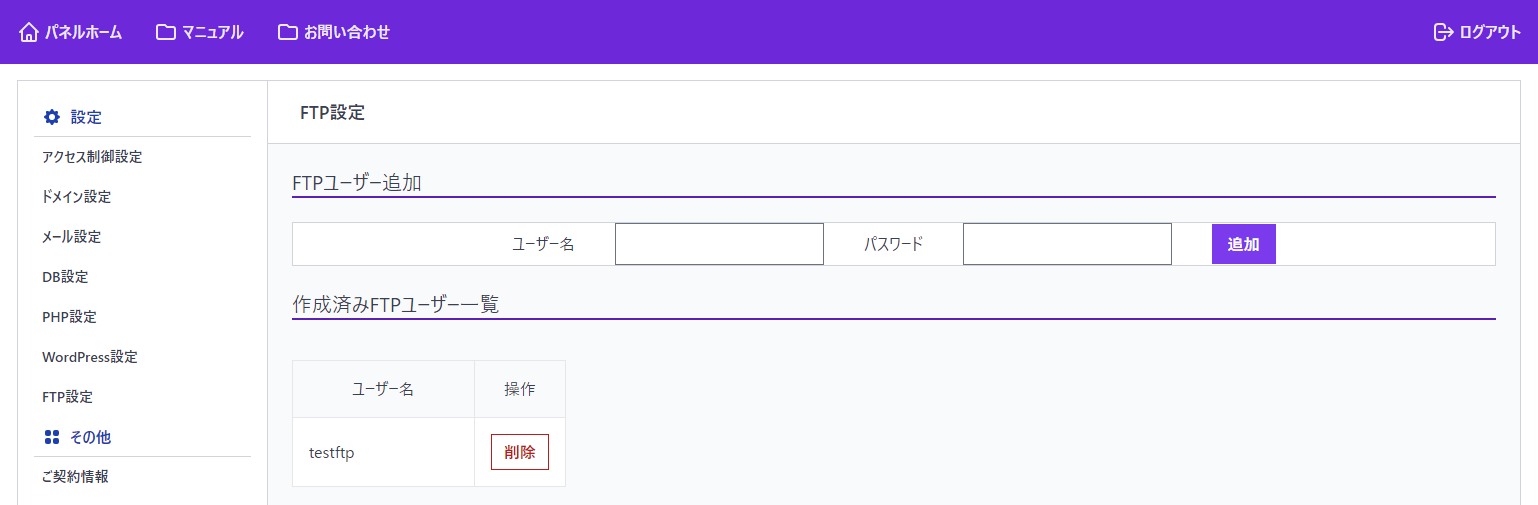Open ドメイン設定 in the sidebar
This screenshot has height=505, width=1538.
(x=76, y=197)
